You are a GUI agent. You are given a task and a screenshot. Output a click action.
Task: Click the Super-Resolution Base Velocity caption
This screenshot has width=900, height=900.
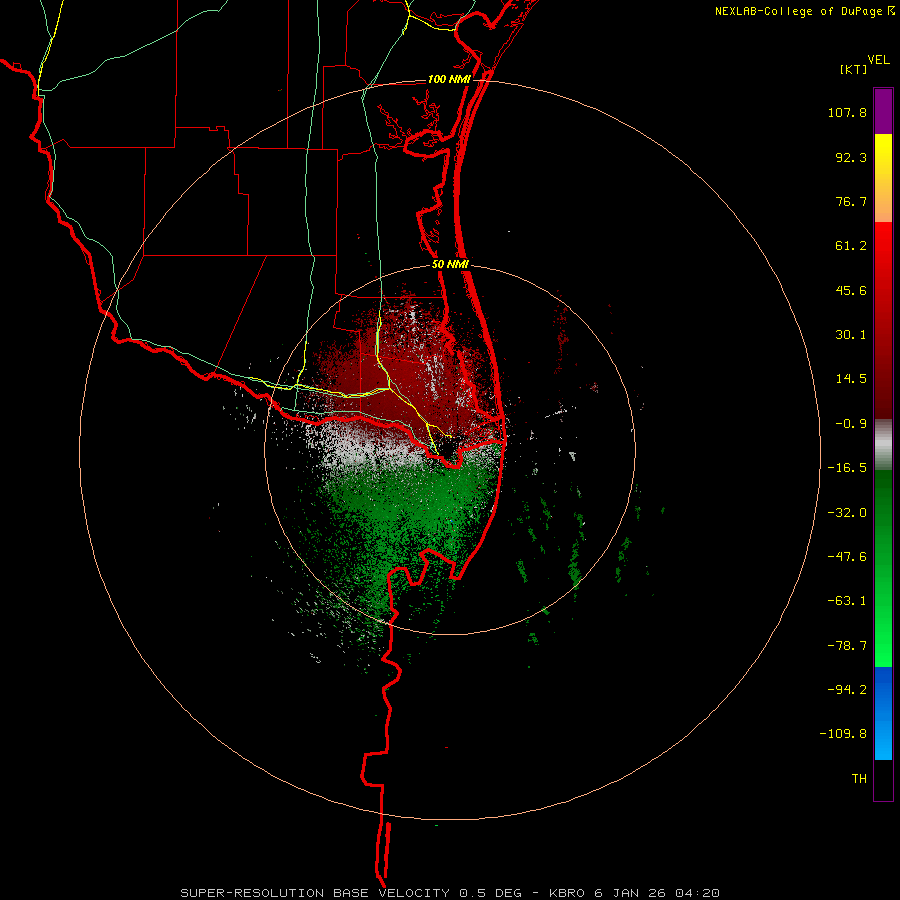[450, 893]
